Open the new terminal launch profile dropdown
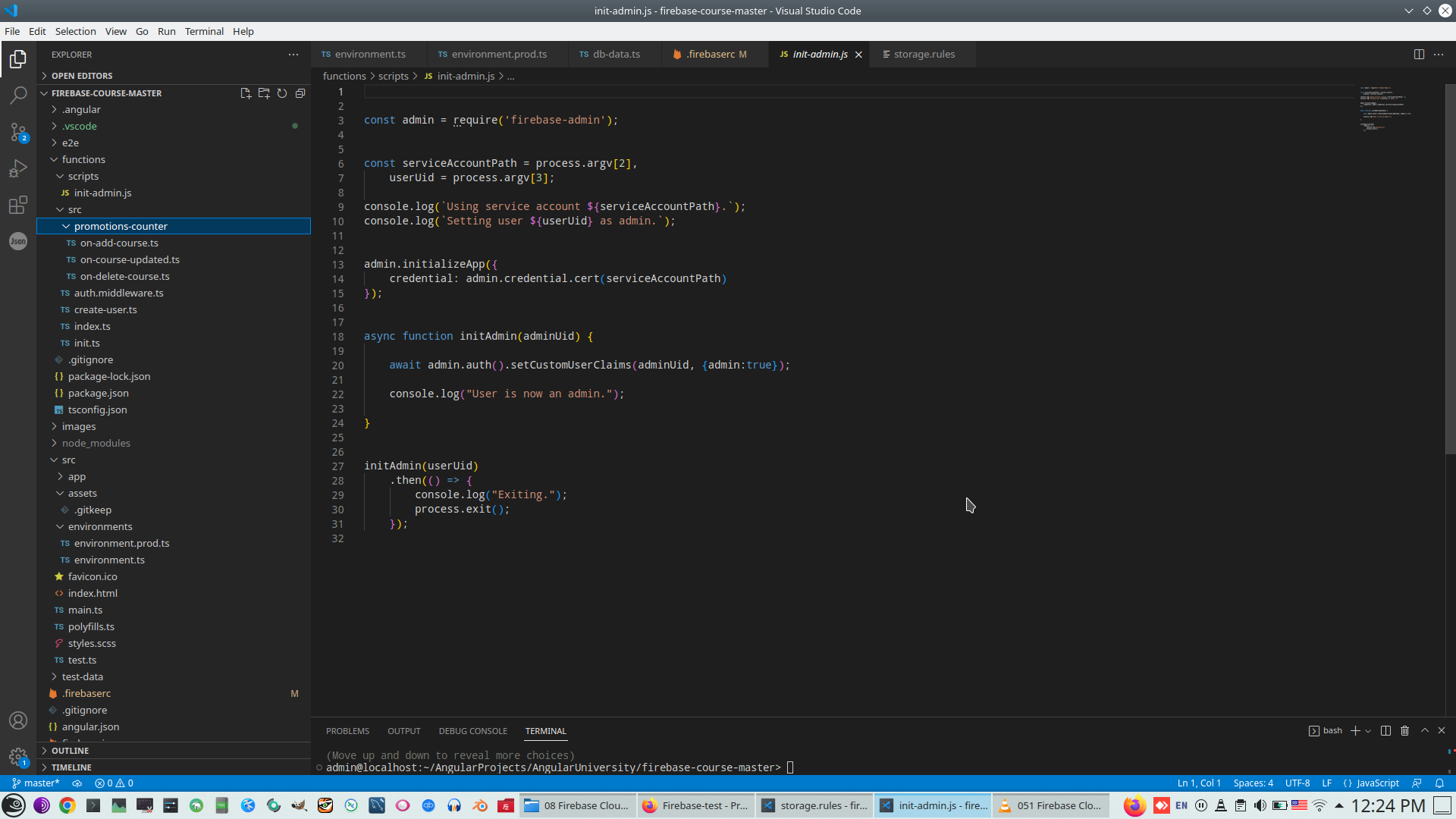Image resolution: width=1456 pixels, height=819 pixels. (x=1369, y=731)
